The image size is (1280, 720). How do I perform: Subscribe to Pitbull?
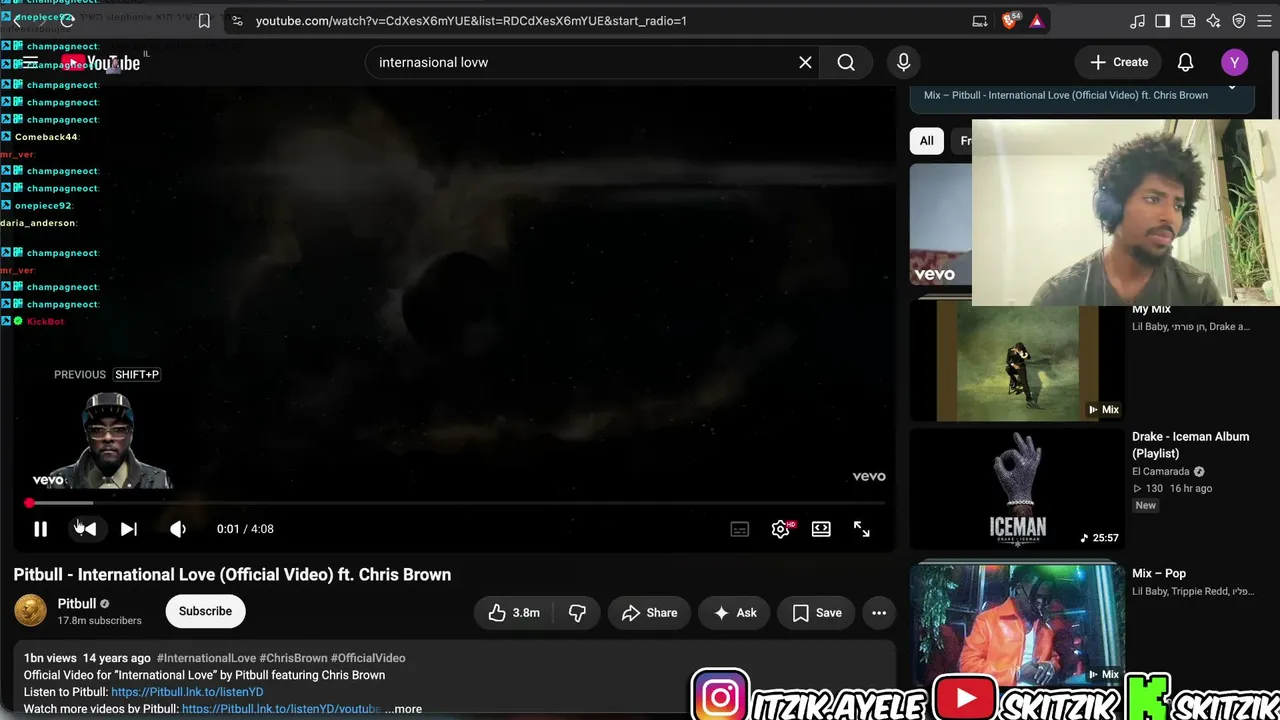(x=205, y=611)
